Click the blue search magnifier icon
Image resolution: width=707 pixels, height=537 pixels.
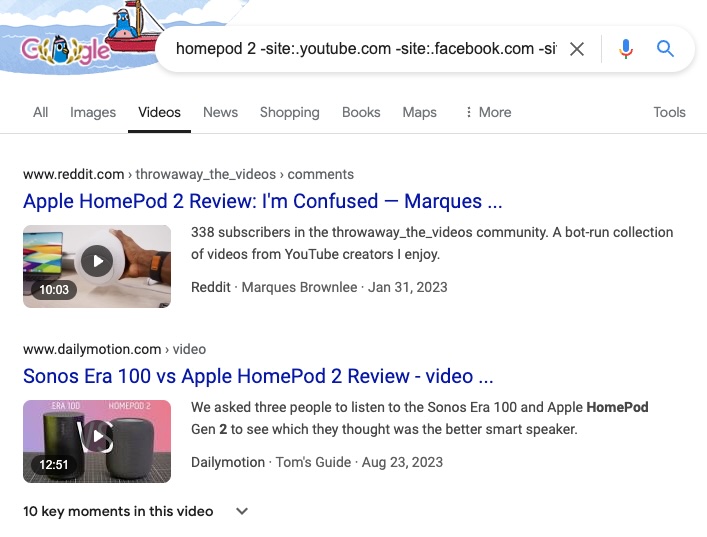(x=665, y=49)
